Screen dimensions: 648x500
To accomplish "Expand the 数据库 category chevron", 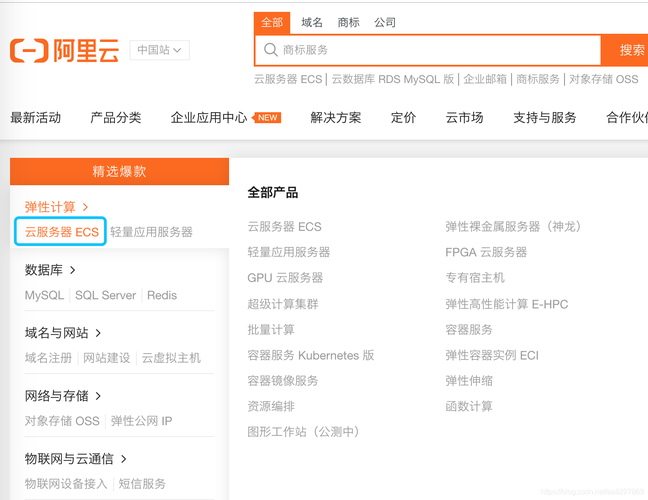I will tap(73, 270).
